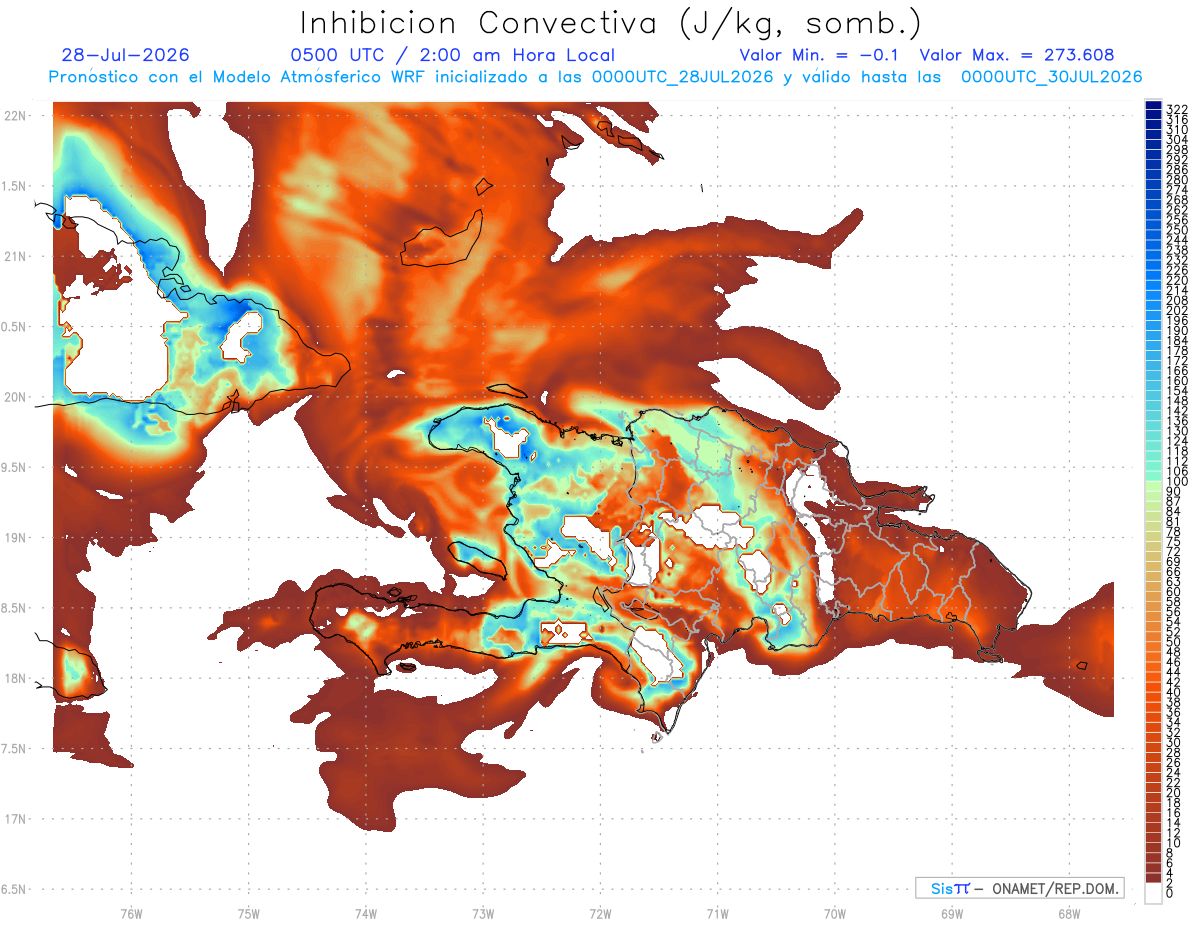
Task: Click the '69W' longitude label
Action: [952, 913]
